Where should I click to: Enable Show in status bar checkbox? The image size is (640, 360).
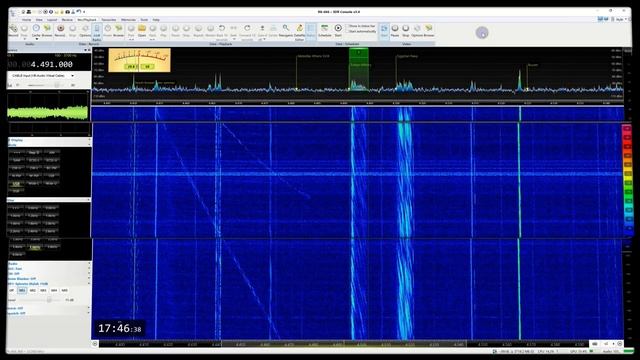pos(361,26)
